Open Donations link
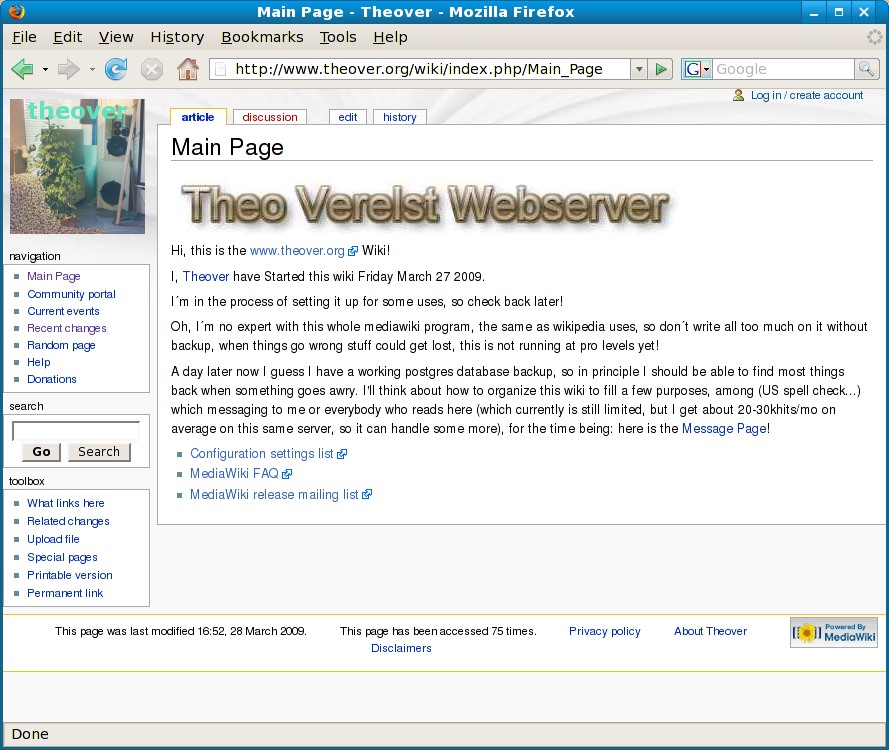This screenshot has width=889, height=750. point(52,379)
